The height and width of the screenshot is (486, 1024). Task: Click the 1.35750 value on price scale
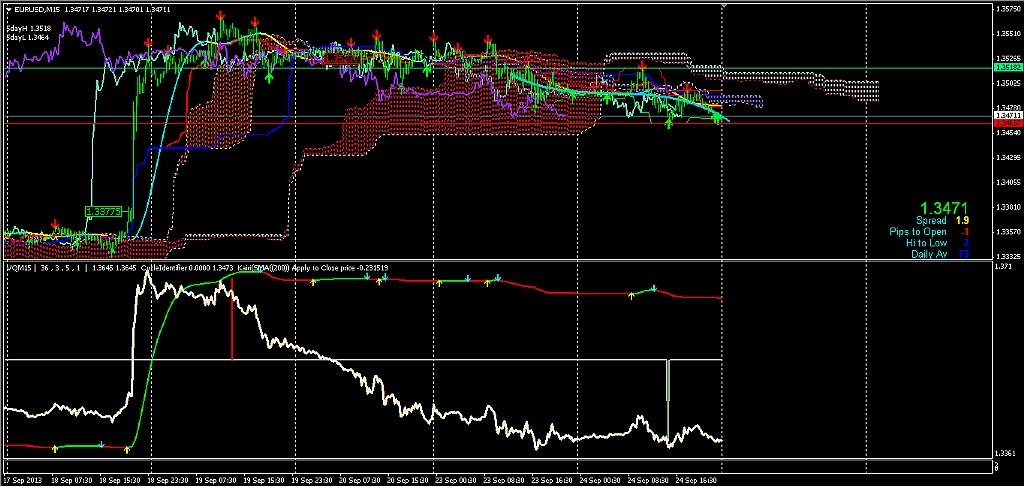tap(1006, 9)
